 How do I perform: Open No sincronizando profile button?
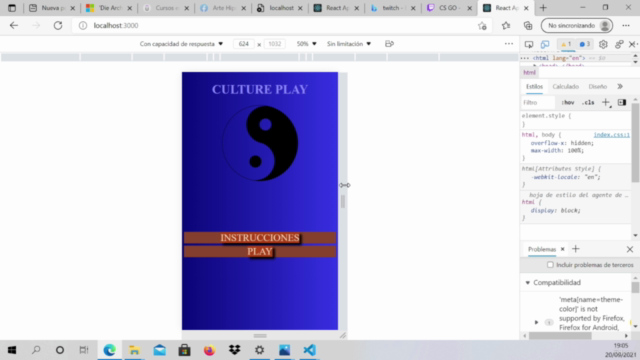tap(577, 25)
